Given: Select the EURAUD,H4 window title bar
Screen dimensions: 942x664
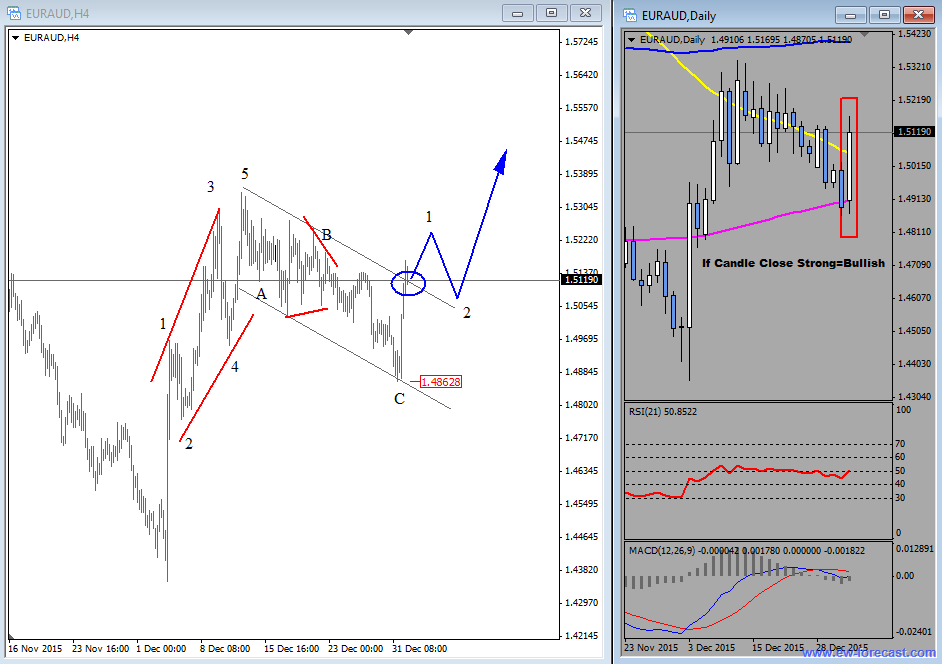Looking at the screenshot, I should pyautogui.click(x=250, y=13).
